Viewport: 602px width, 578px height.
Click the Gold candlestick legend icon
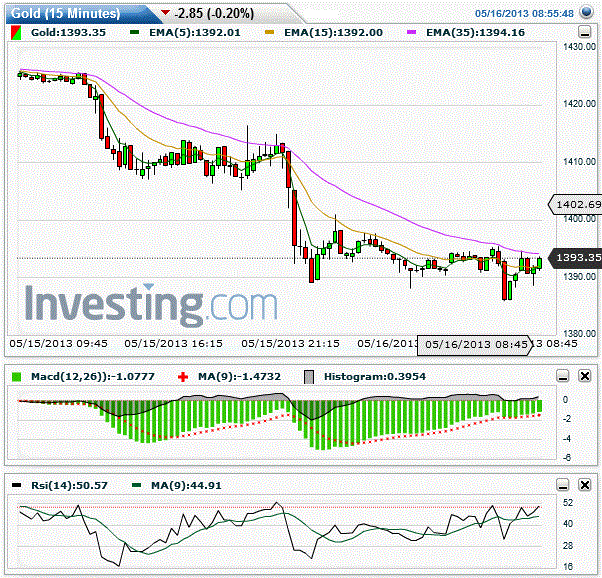pyautogui.click(x=16, y=33)
